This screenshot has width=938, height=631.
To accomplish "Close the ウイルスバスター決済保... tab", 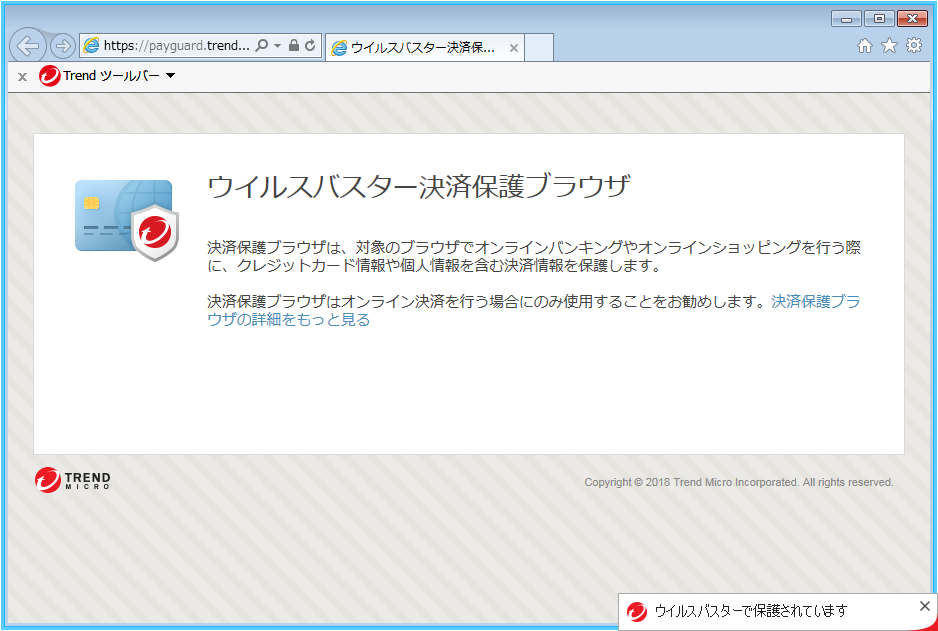I will click(514, 48).
